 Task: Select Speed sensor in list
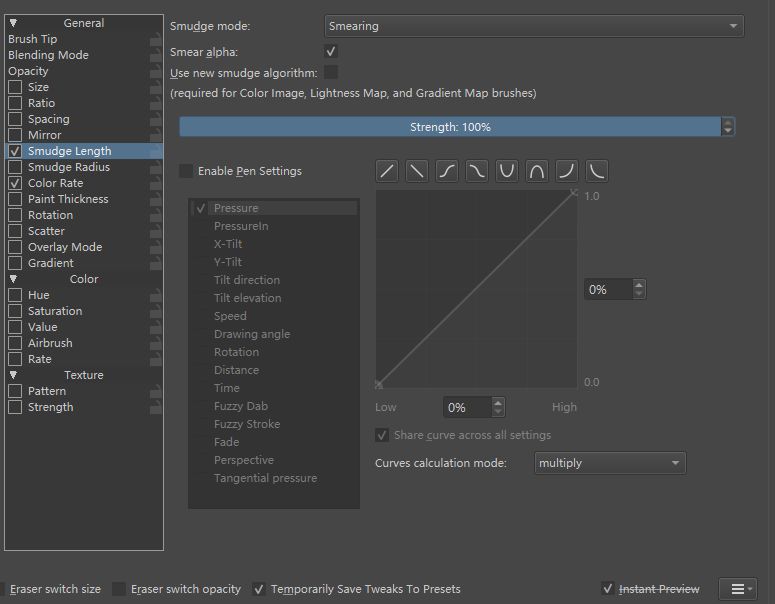point(274,316)
